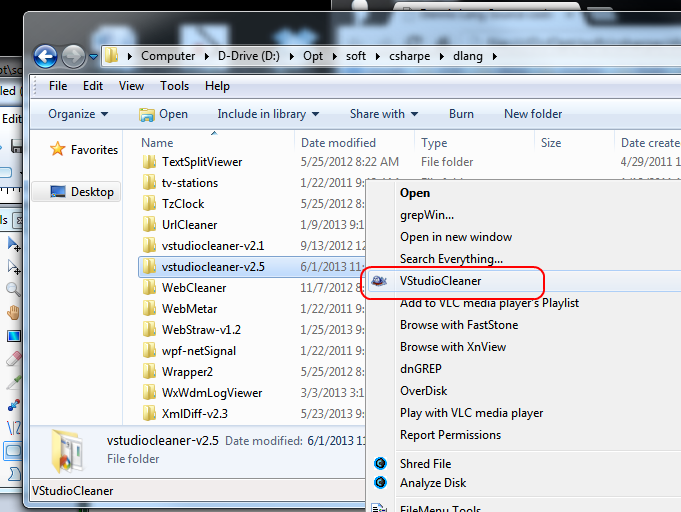The width and height of the screenshot is (681, 512).
Task: Expand arrow after dlang in breadcrumb
Action: [494, 56]
